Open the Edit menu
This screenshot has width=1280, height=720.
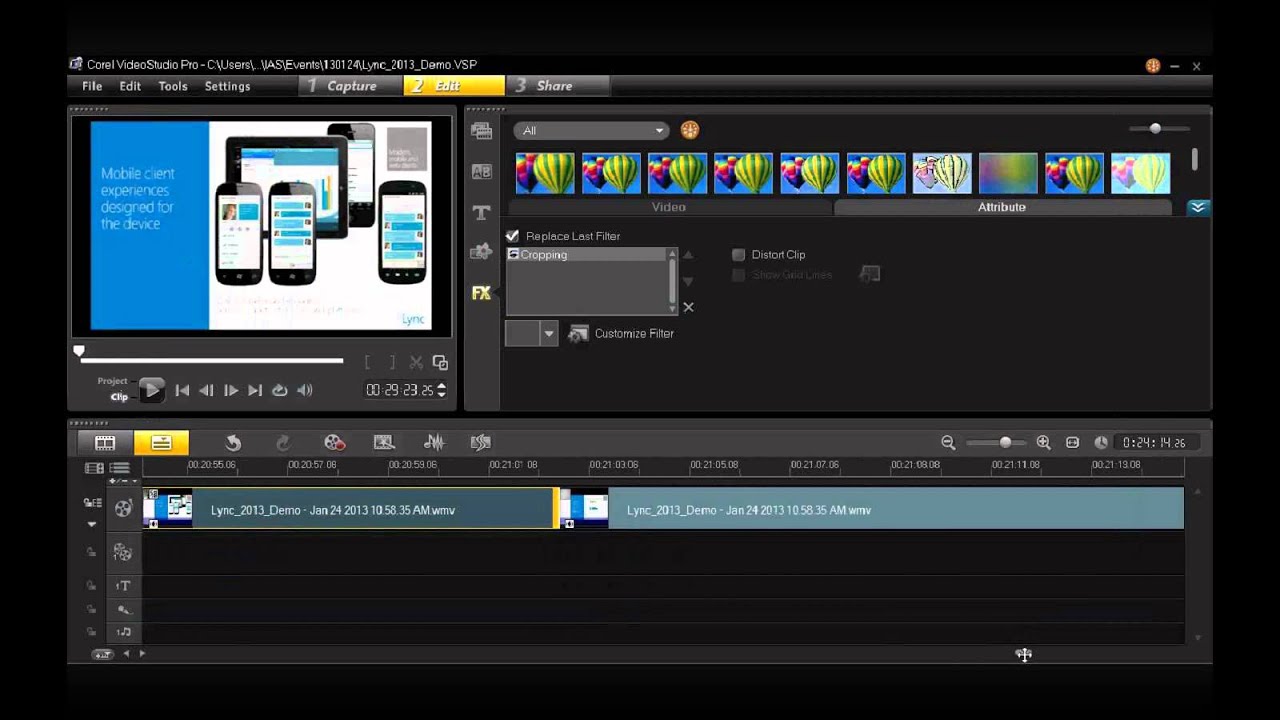point(130,86)
